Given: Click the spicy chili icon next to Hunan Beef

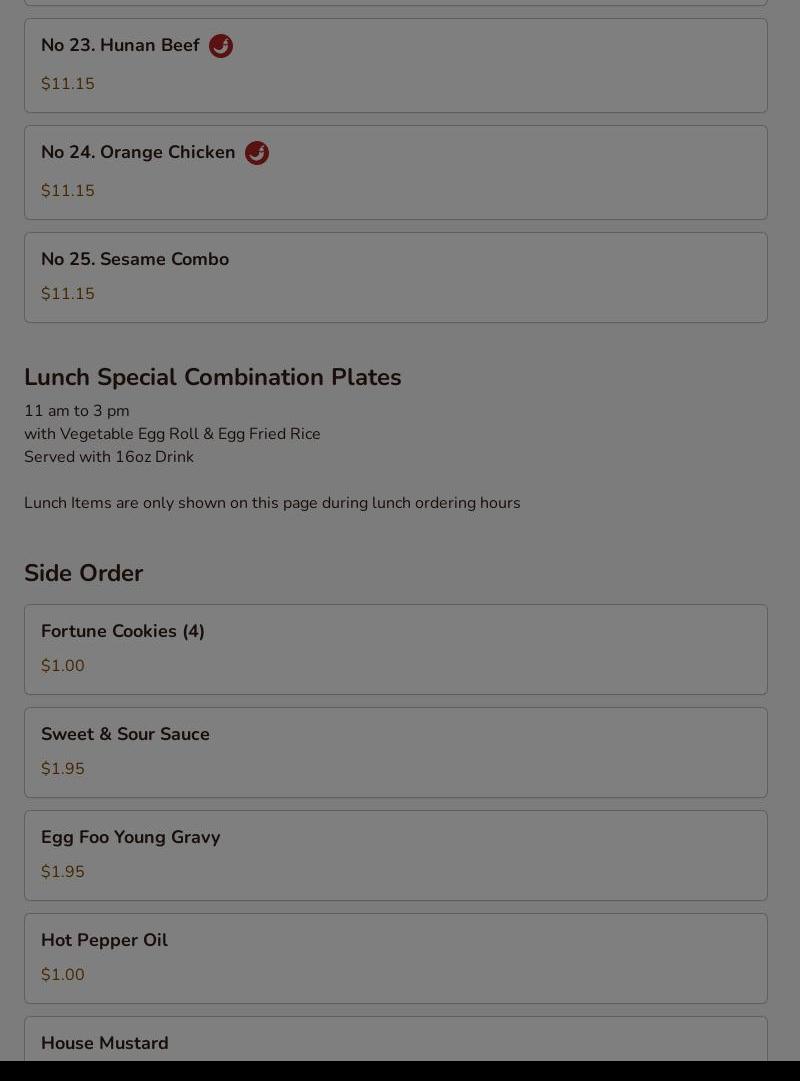Looking at the screenshot, I should (221, 46).
